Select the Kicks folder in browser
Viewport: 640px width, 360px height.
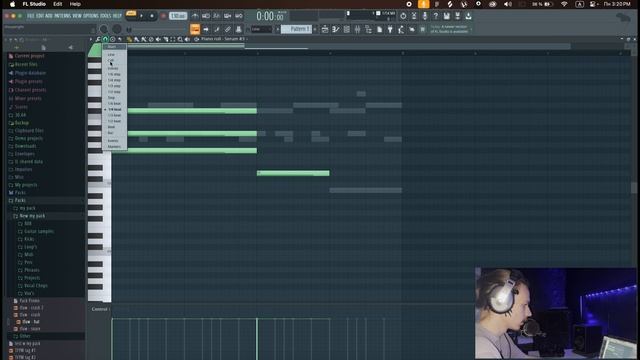29,239
